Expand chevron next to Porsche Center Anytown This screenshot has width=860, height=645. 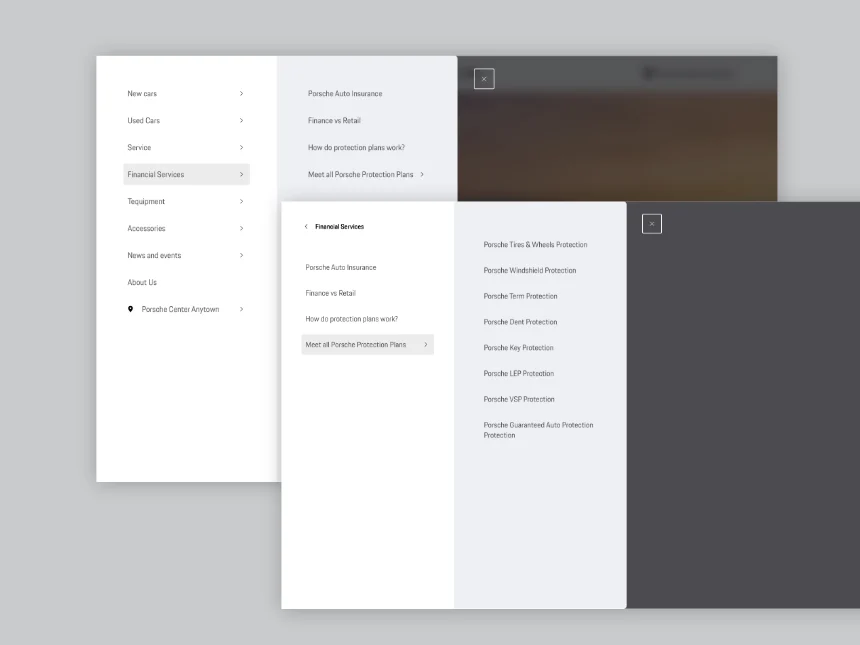click(241, 309)
